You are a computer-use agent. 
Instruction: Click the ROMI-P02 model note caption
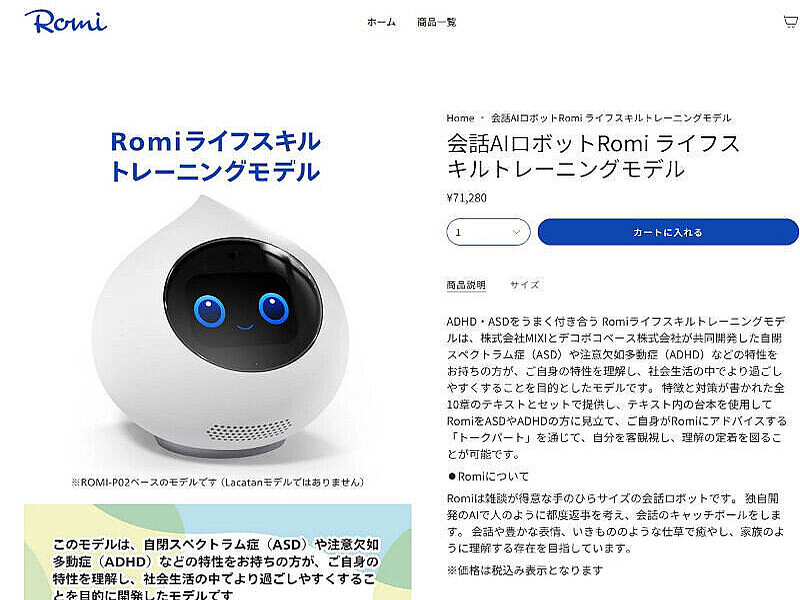218,482
